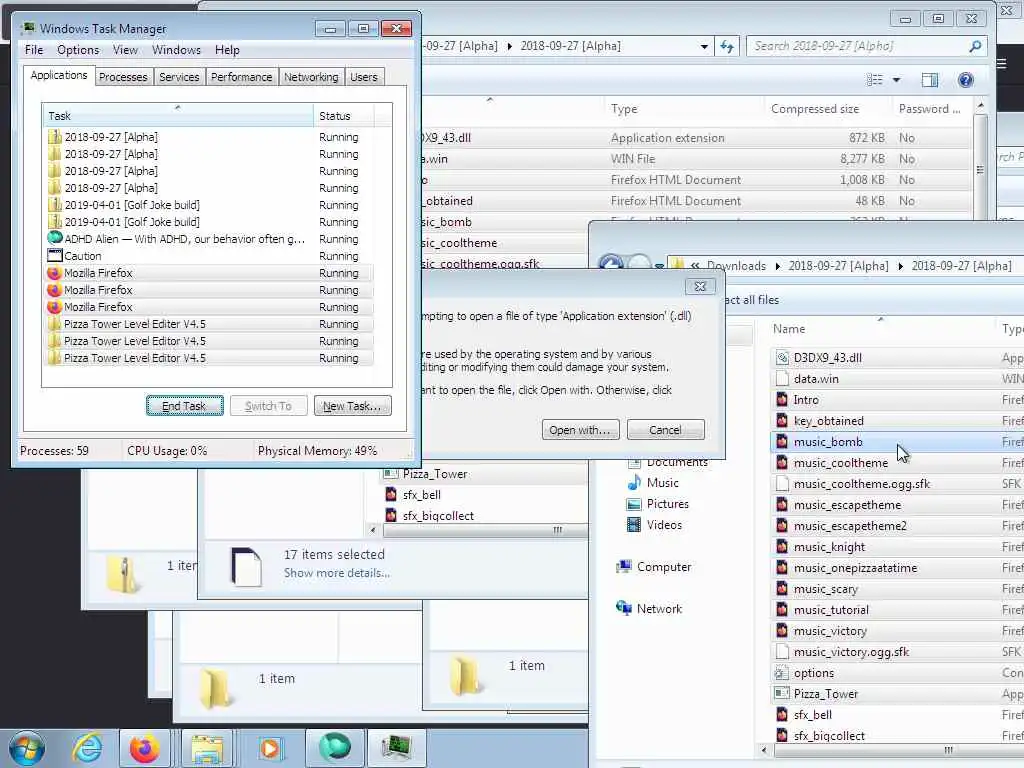The width and height of the screenshot is (1024, 768).
Task: Sort by the Compressed size column header
Action: (827, 109)
